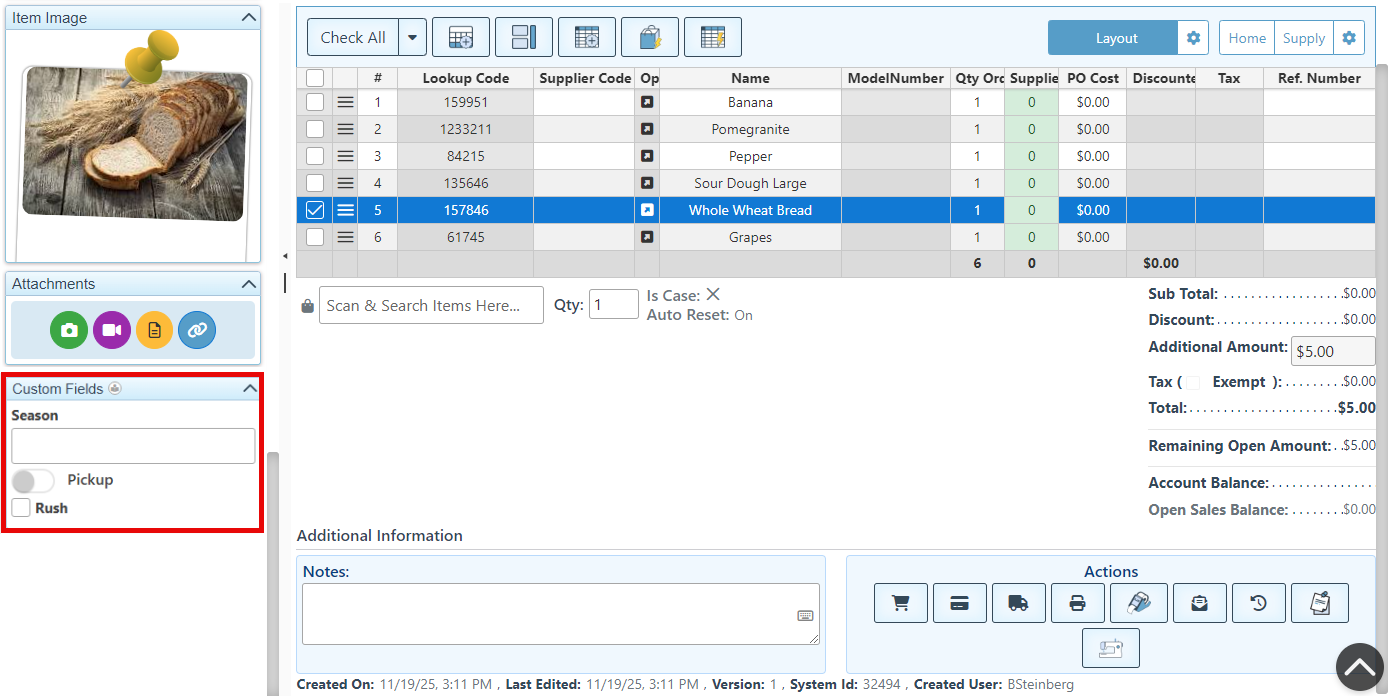Collapse the Item Image panel
The width and height of the screenshot is (1388, 696).
tap(248, 18)
